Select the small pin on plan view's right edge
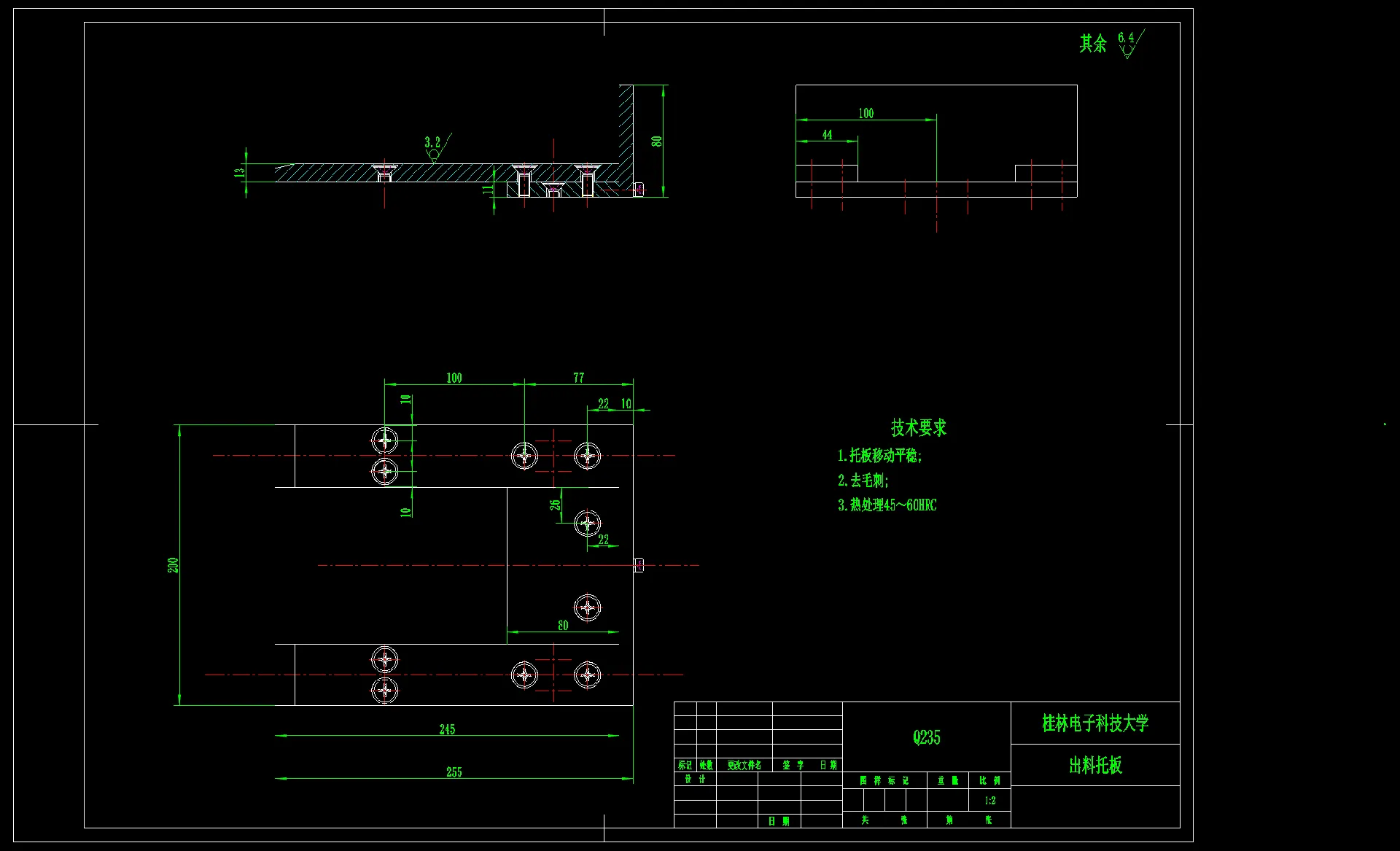This screenshot has width=1400, height=851. pyautogui.click(x=639, y=564)
